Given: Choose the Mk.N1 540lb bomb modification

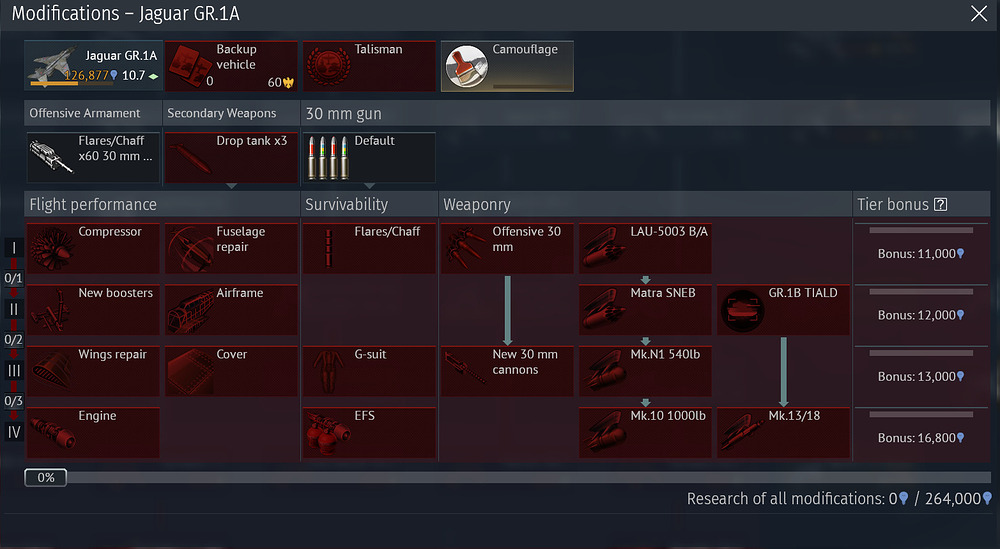Looking at the screenshot, I should [645, 370].
